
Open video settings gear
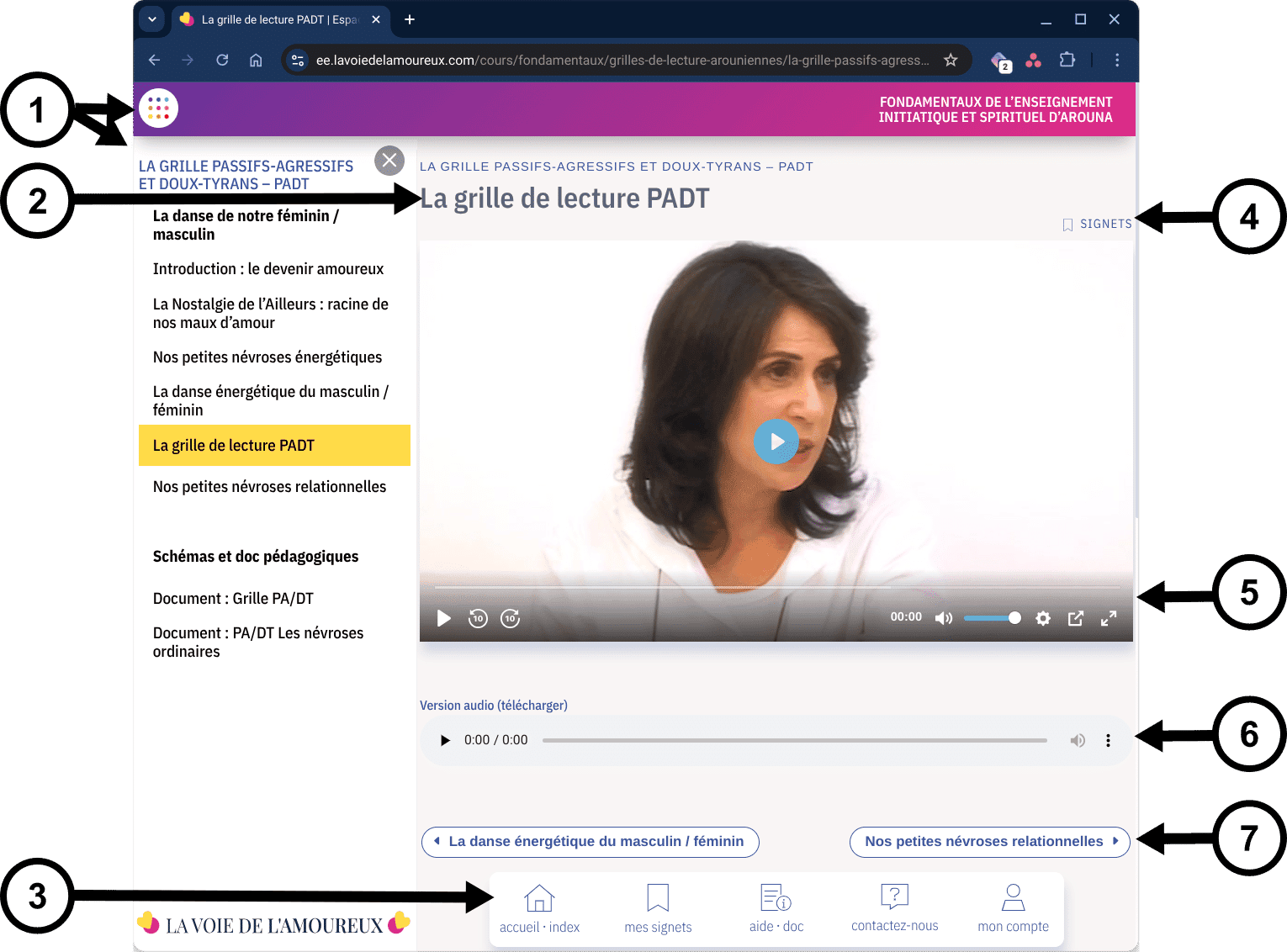(x=1043, y=618)
